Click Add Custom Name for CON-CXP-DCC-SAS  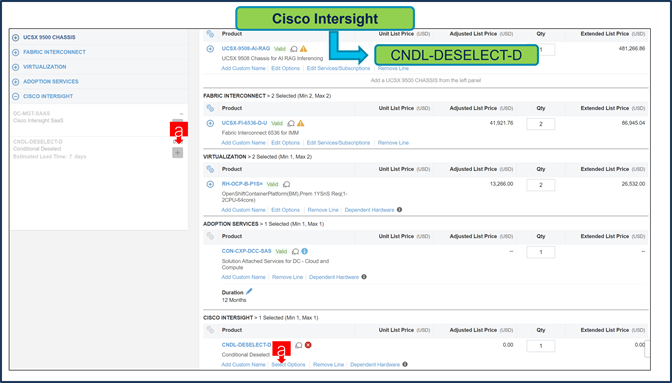(x=243, y=277)
